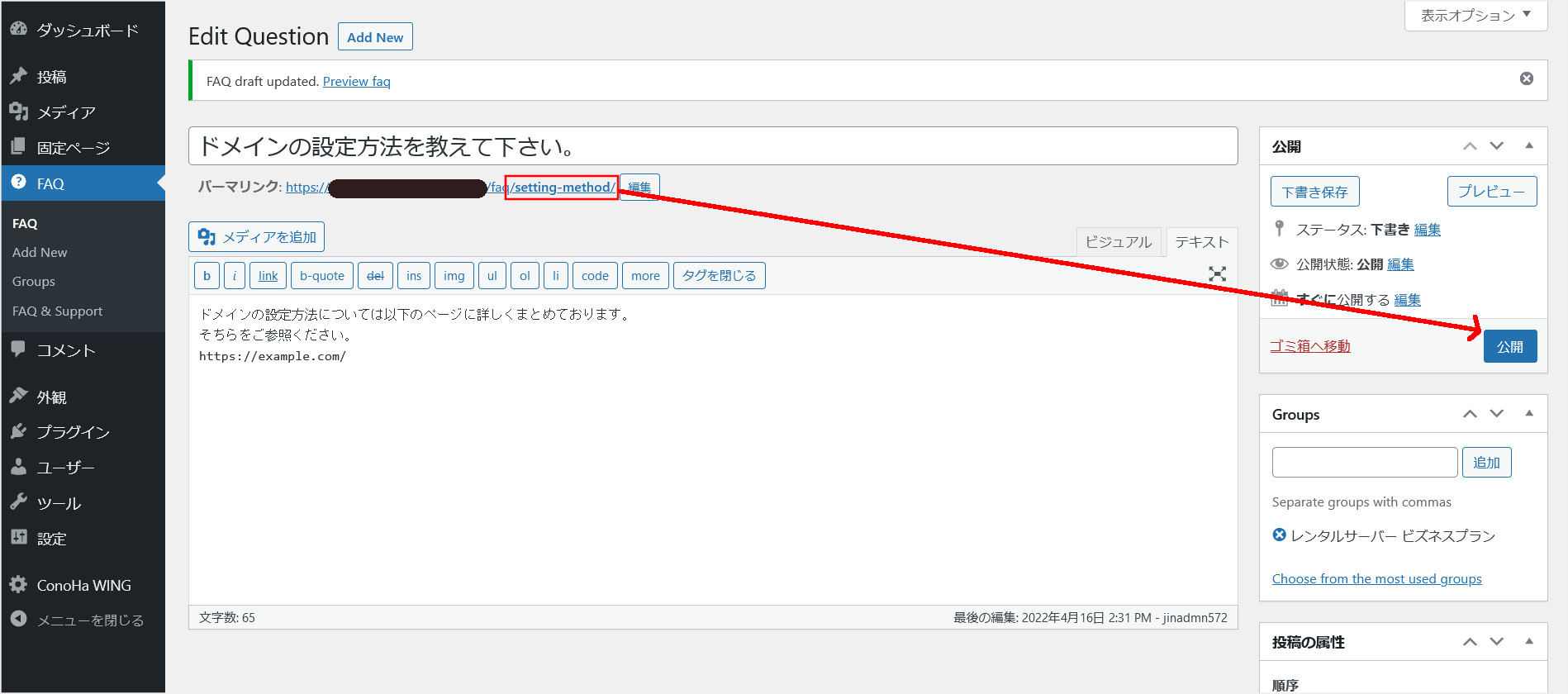Open the Add New submenu entry
This screenshot has width=1568, height=694.
click(40, 252)
